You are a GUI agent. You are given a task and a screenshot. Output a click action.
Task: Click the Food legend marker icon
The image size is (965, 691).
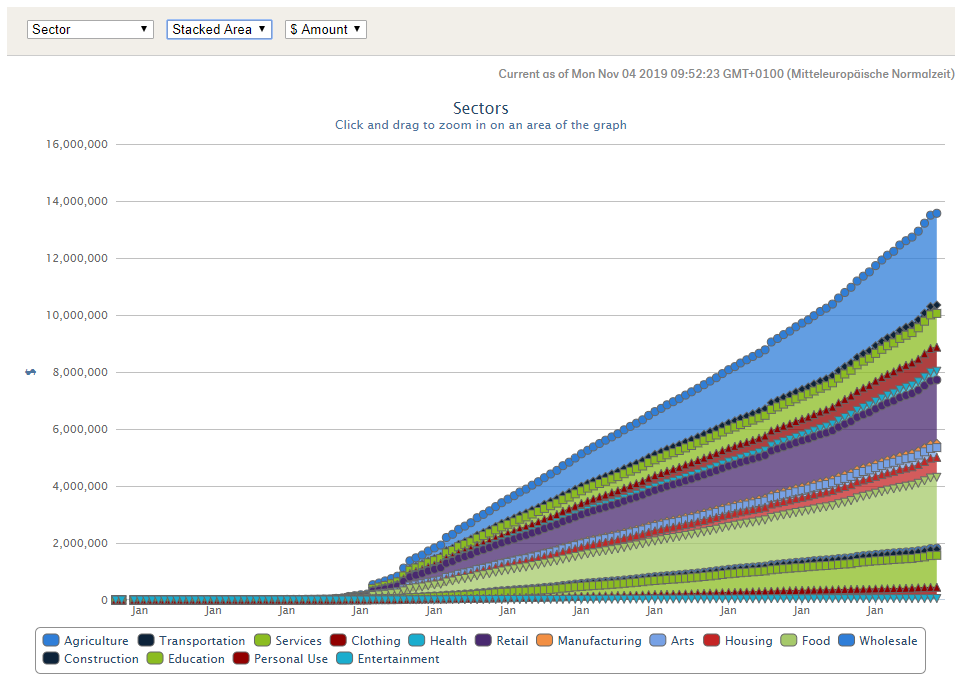pos(789,641)
